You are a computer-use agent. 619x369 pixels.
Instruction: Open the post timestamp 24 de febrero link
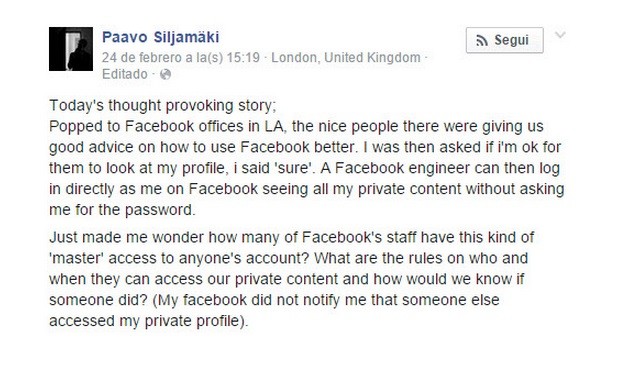point(181,58)
